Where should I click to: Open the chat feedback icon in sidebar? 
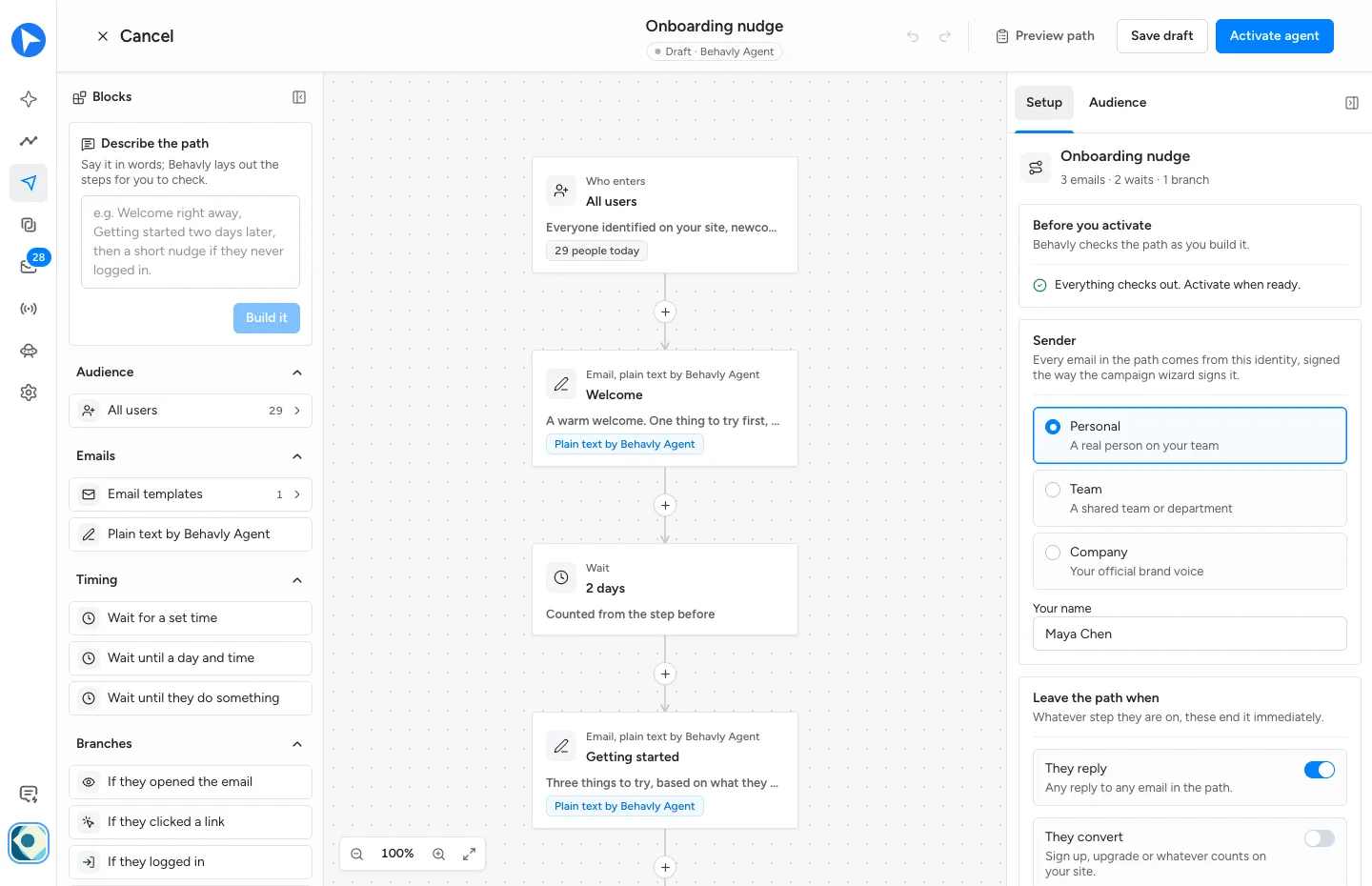tap(29, 794)
